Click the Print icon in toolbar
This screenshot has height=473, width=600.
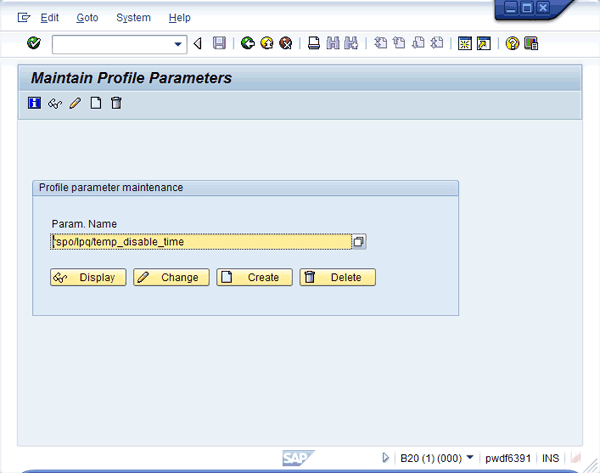tap(314, 43)
